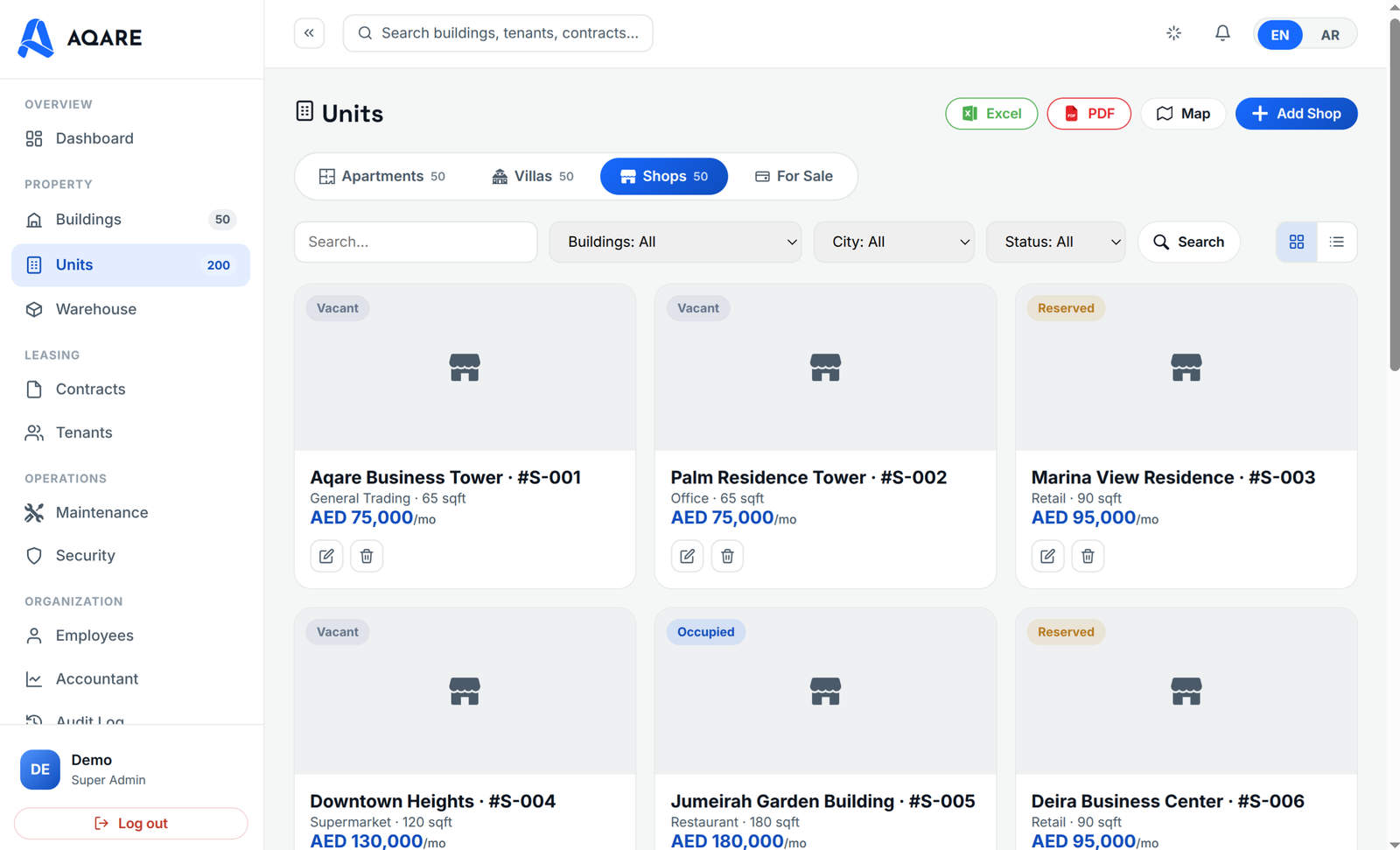
Task: Edit shop #S-003 pencil icon
Action: pos(1047,556)
